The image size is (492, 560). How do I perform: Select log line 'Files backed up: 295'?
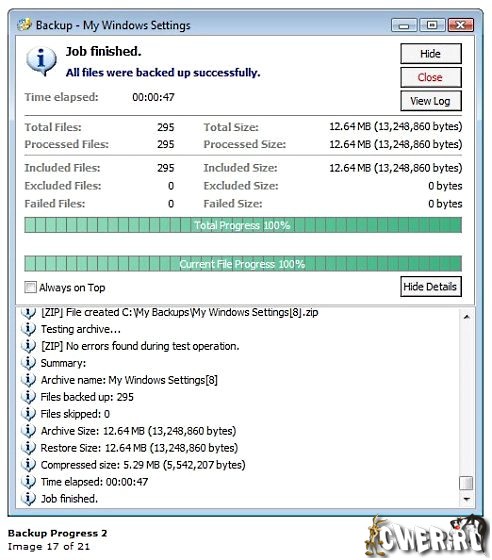coord(87,397)
